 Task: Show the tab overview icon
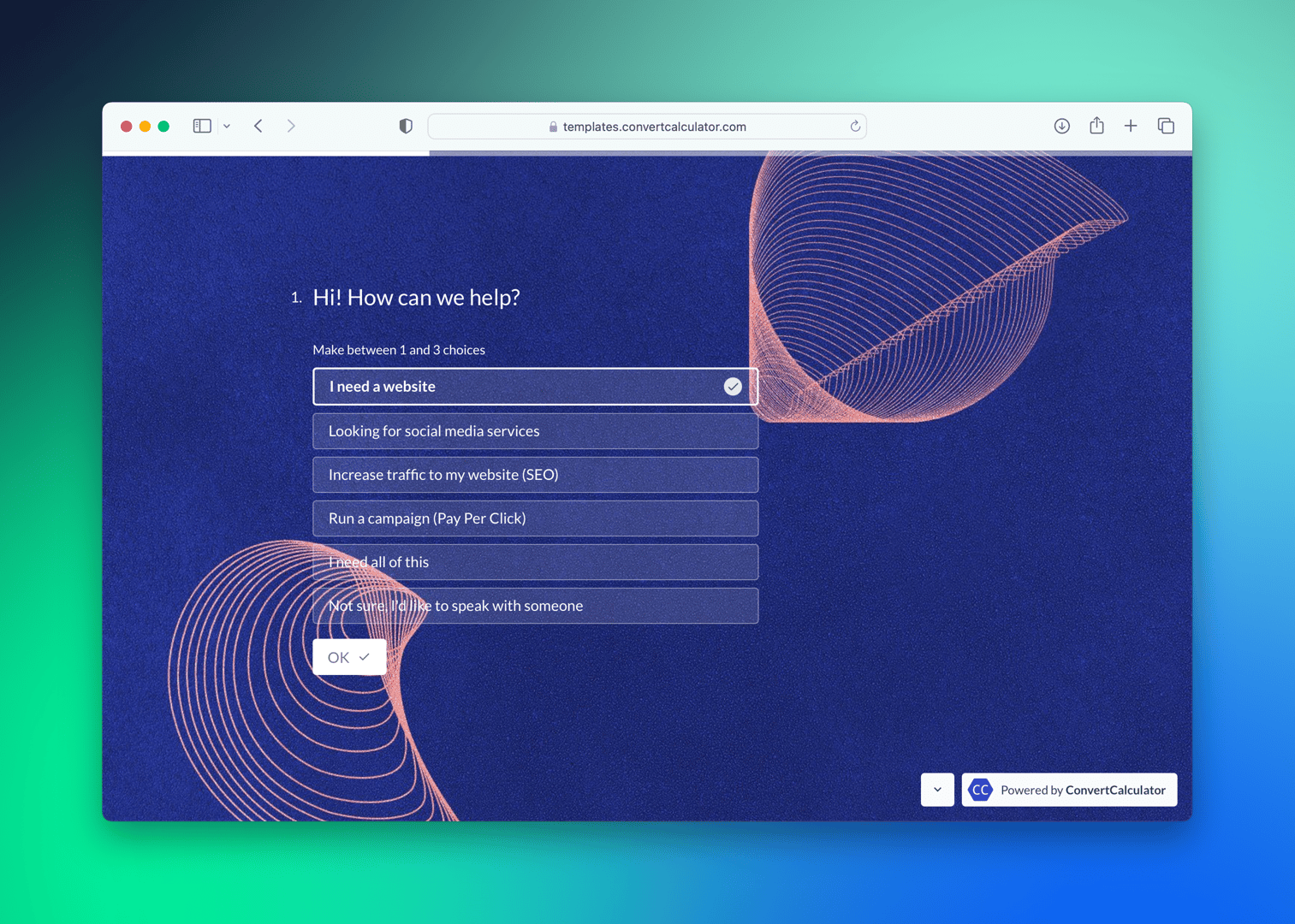click(1166, 126)
